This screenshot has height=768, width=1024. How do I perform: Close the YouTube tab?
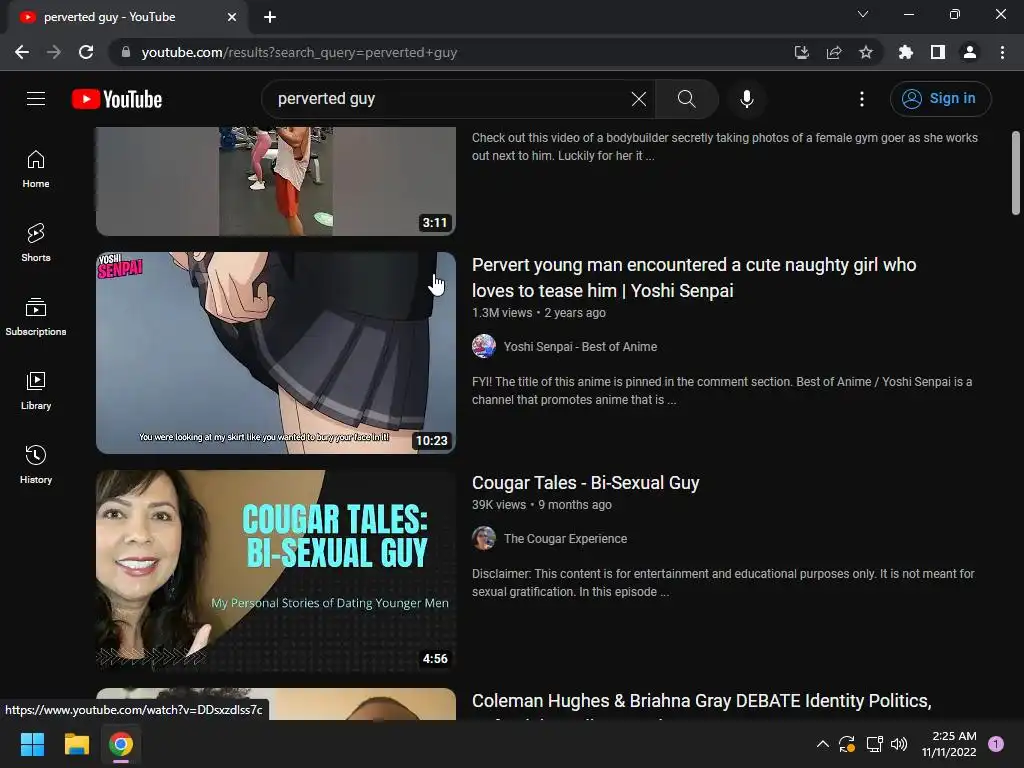(232, 17)
